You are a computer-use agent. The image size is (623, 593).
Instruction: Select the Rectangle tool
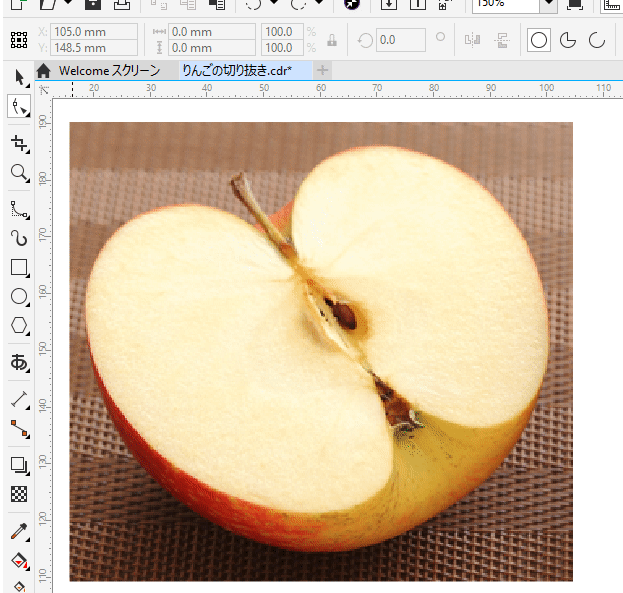pyautogui.click(x=19, y=267)
